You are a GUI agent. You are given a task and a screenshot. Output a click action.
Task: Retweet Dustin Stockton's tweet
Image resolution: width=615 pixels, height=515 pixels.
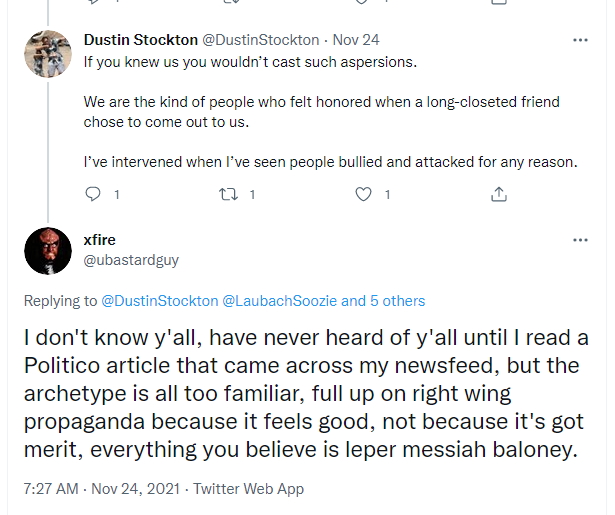[x=226, y=195]
